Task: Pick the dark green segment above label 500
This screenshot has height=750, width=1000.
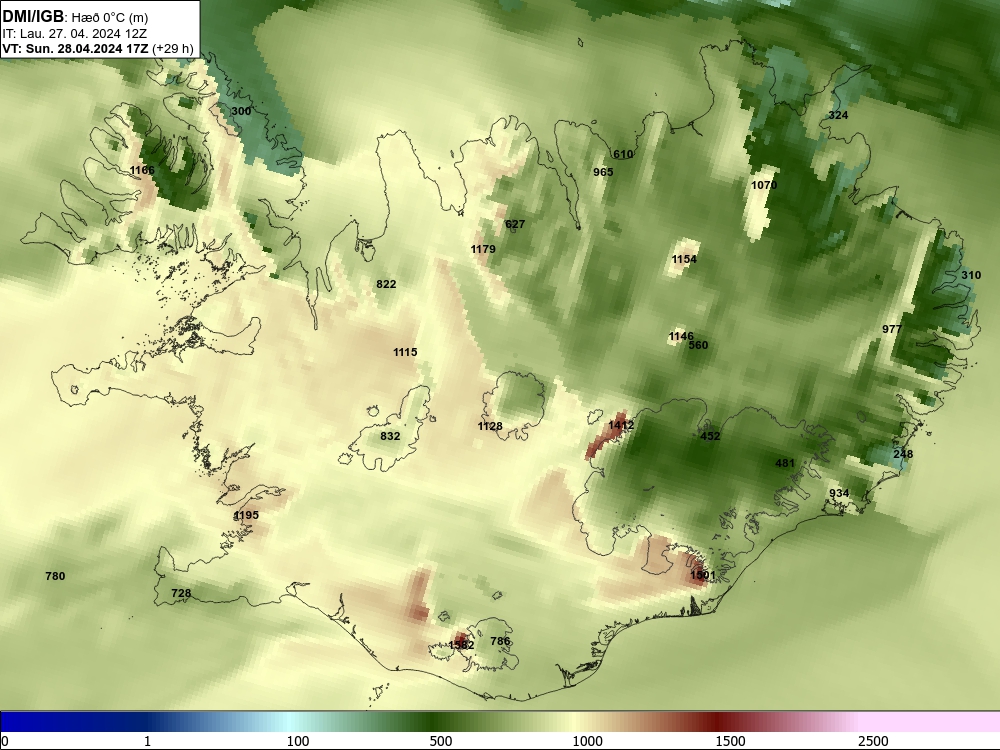Action: pos(434,722)
